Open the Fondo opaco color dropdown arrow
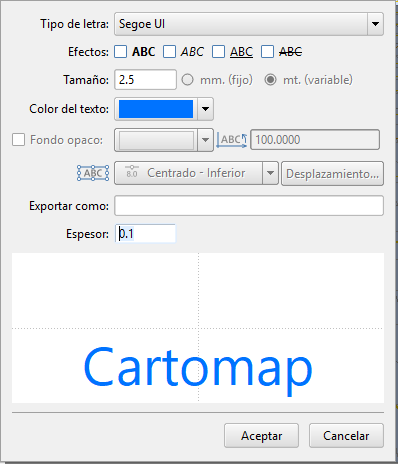Screen dimensions: 398x464 [x=205, y=140]
